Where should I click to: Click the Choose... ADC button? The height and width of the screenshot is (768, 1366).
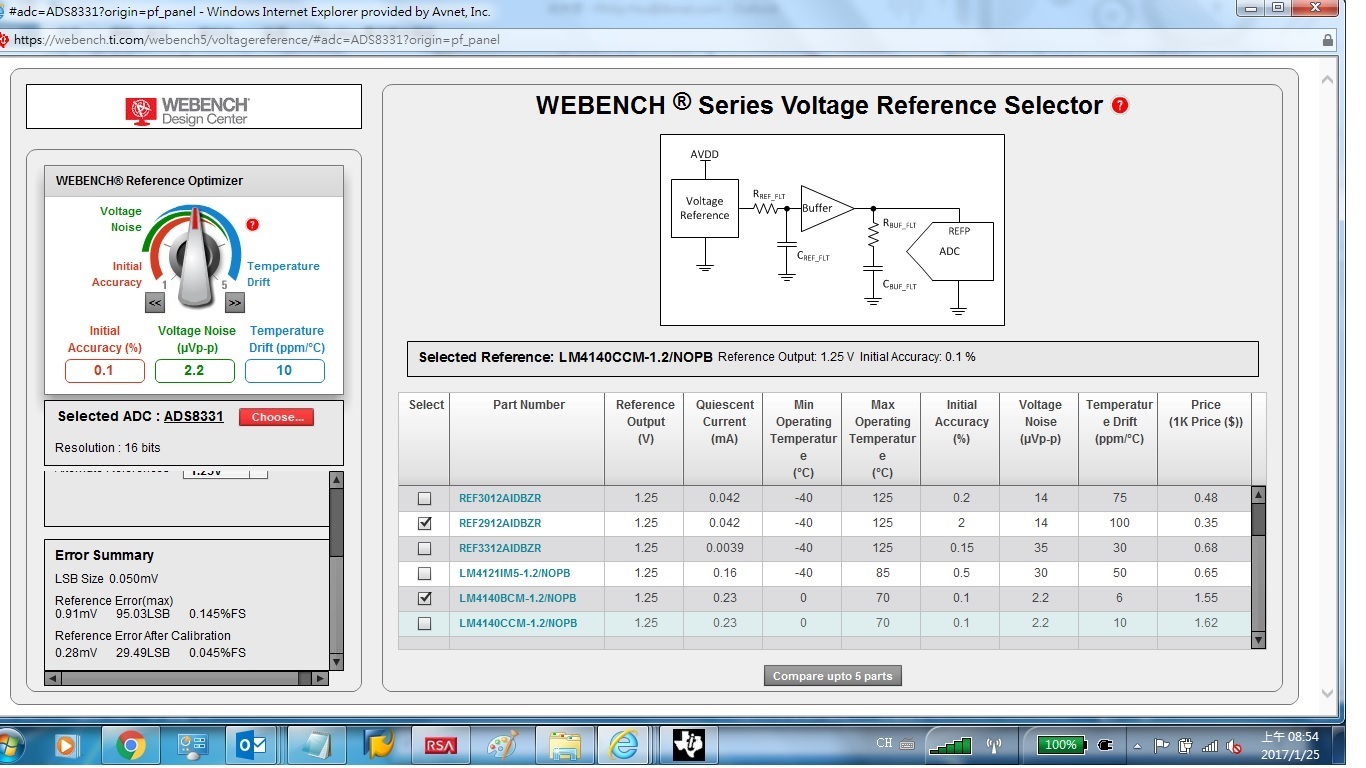pos(276,417)
